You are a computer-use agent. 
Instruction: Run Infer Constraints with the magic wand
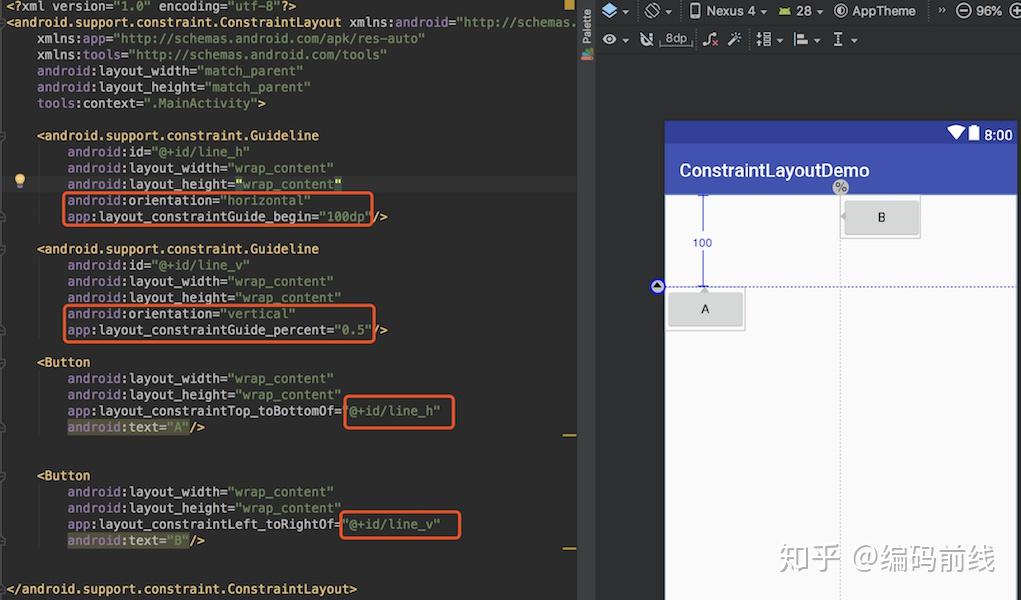coord(736,38)
